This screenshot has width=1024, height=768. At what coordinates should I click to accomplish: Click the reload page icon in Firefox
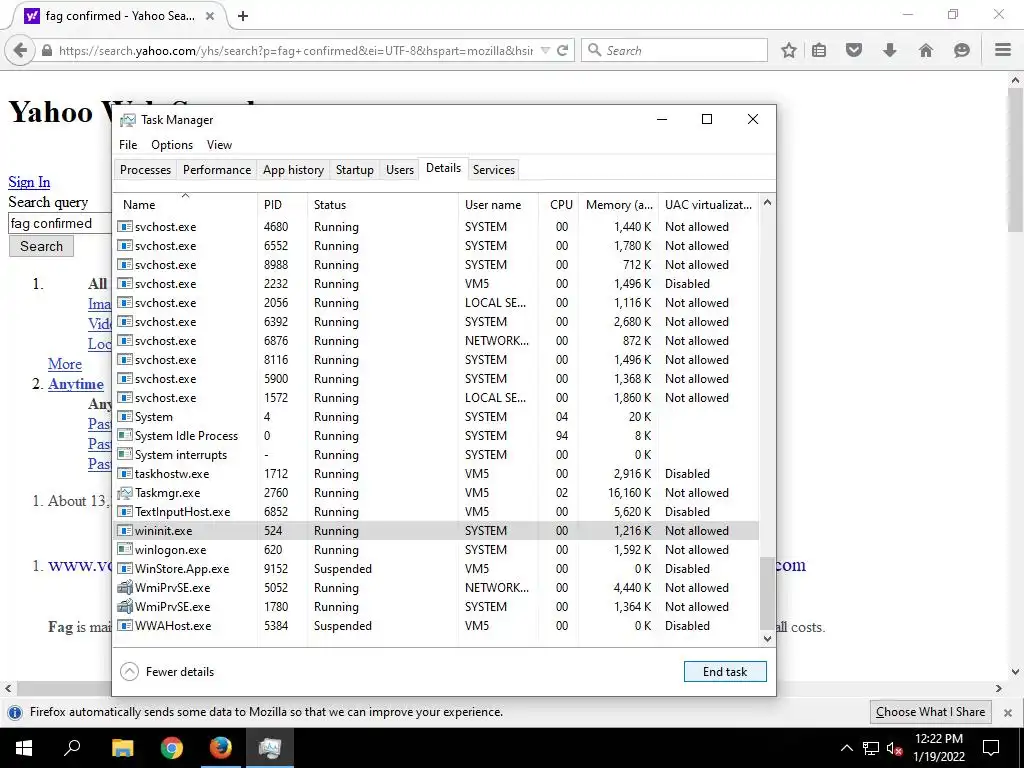(562, 50)
